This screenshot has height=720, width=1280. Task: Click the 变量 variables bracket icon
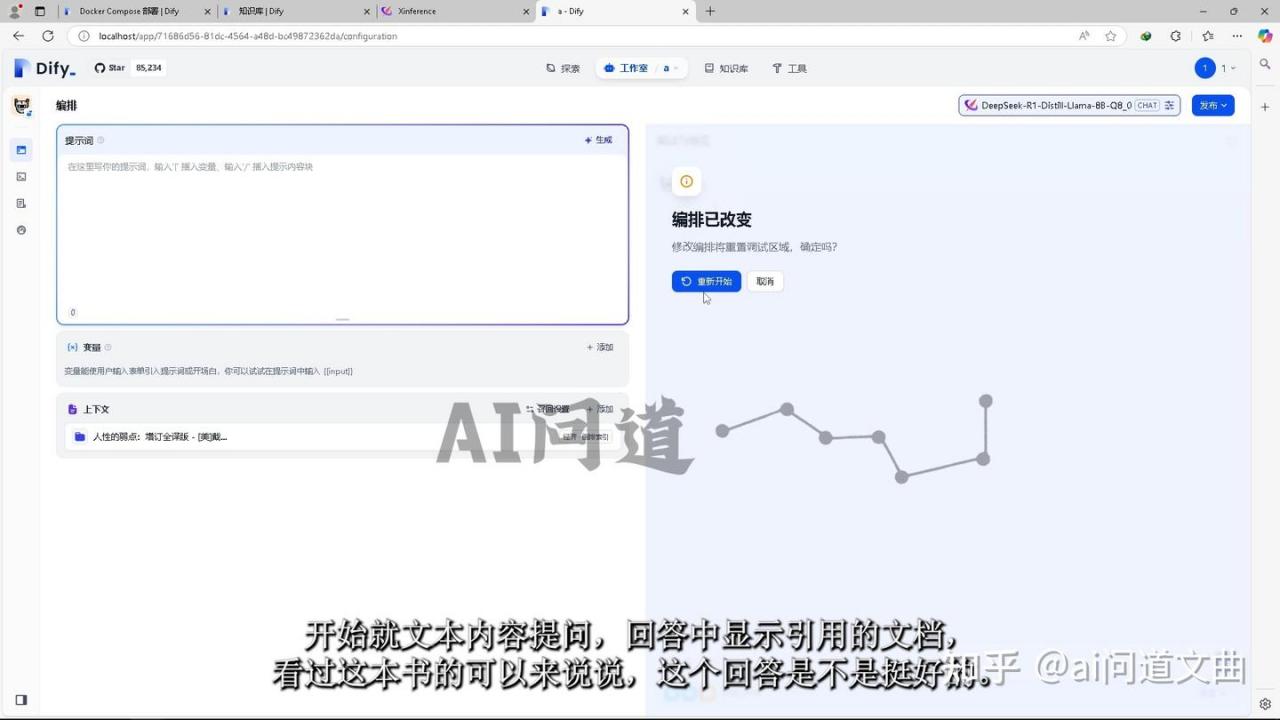72,347
